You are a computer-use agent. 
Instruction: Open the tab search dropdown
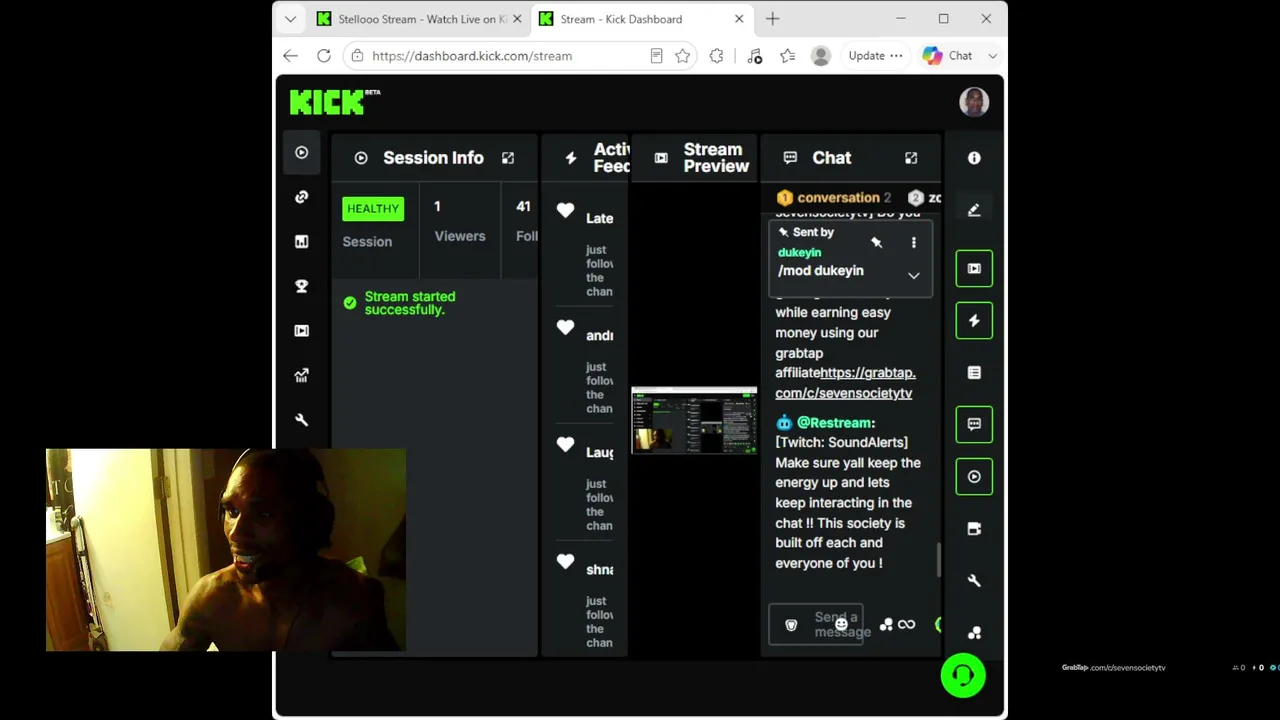290,19
